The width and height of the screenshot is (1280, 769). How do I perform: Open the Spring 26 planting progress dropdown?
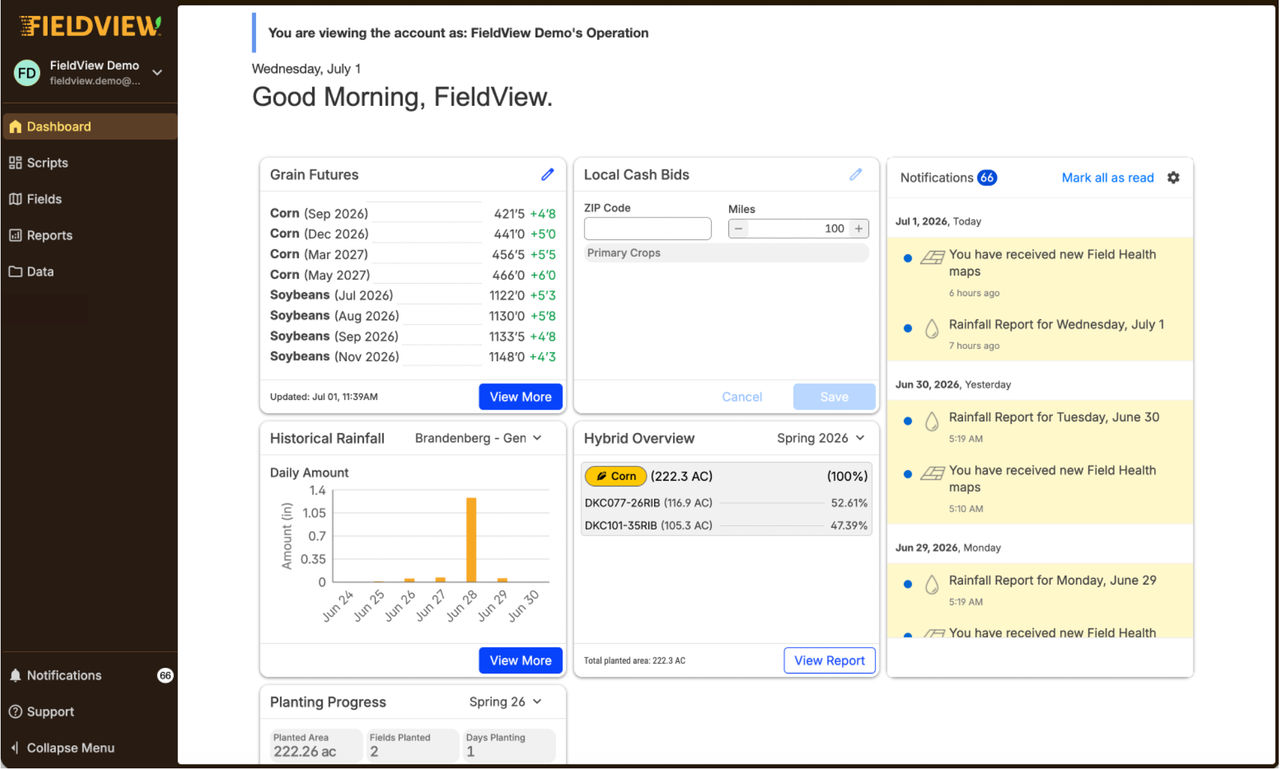505,702
